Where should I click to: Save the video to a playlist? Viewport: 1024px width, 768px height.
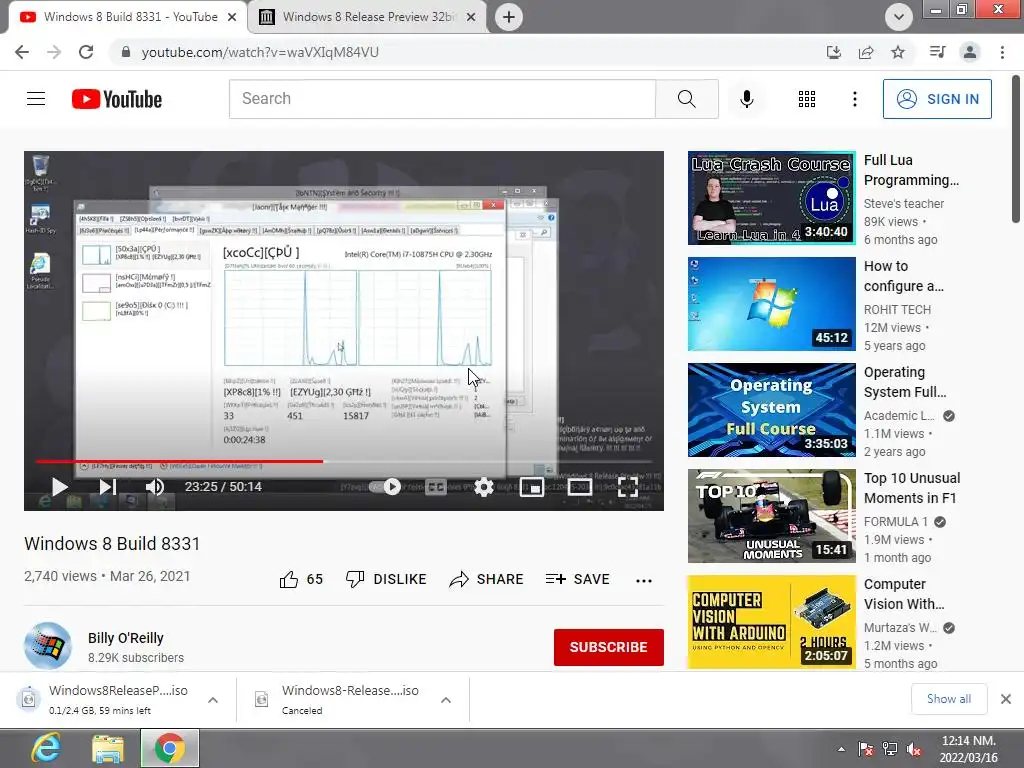(577, 579)
